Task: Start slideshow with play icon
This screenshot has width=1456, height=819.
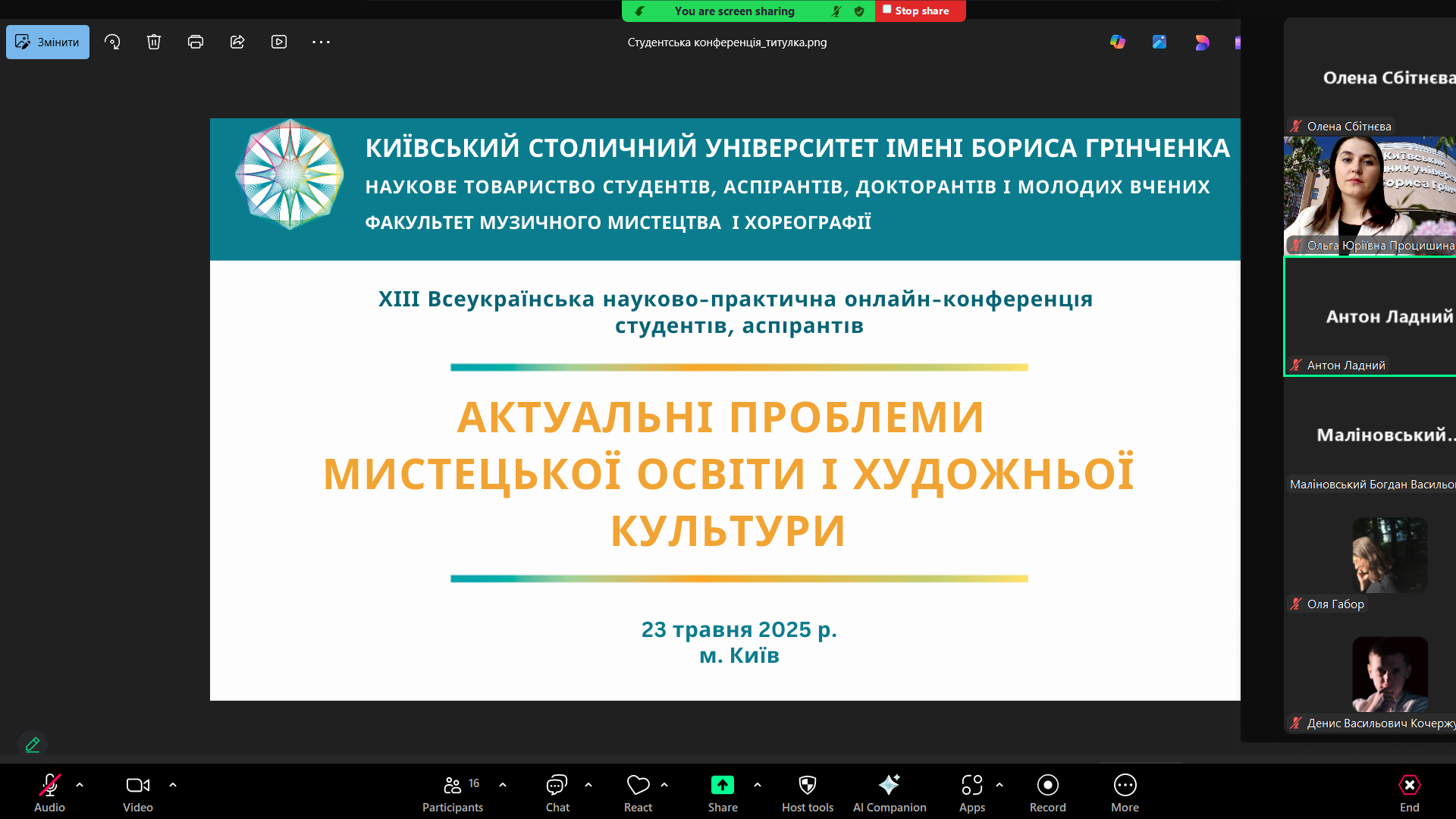Action: (279, 42)
